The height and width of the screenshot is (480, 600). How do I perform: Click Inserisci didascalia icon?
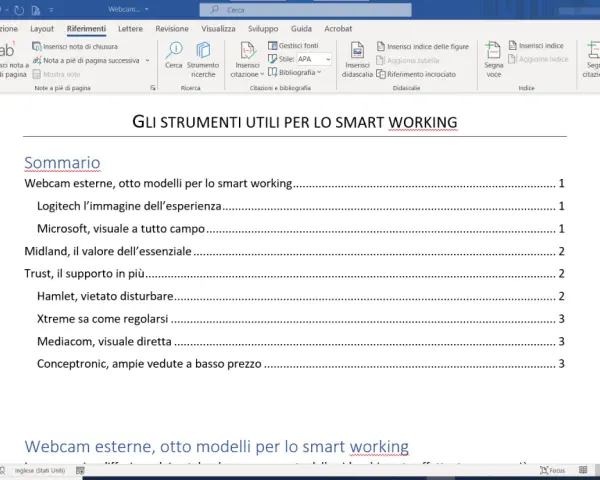(357, 50)
